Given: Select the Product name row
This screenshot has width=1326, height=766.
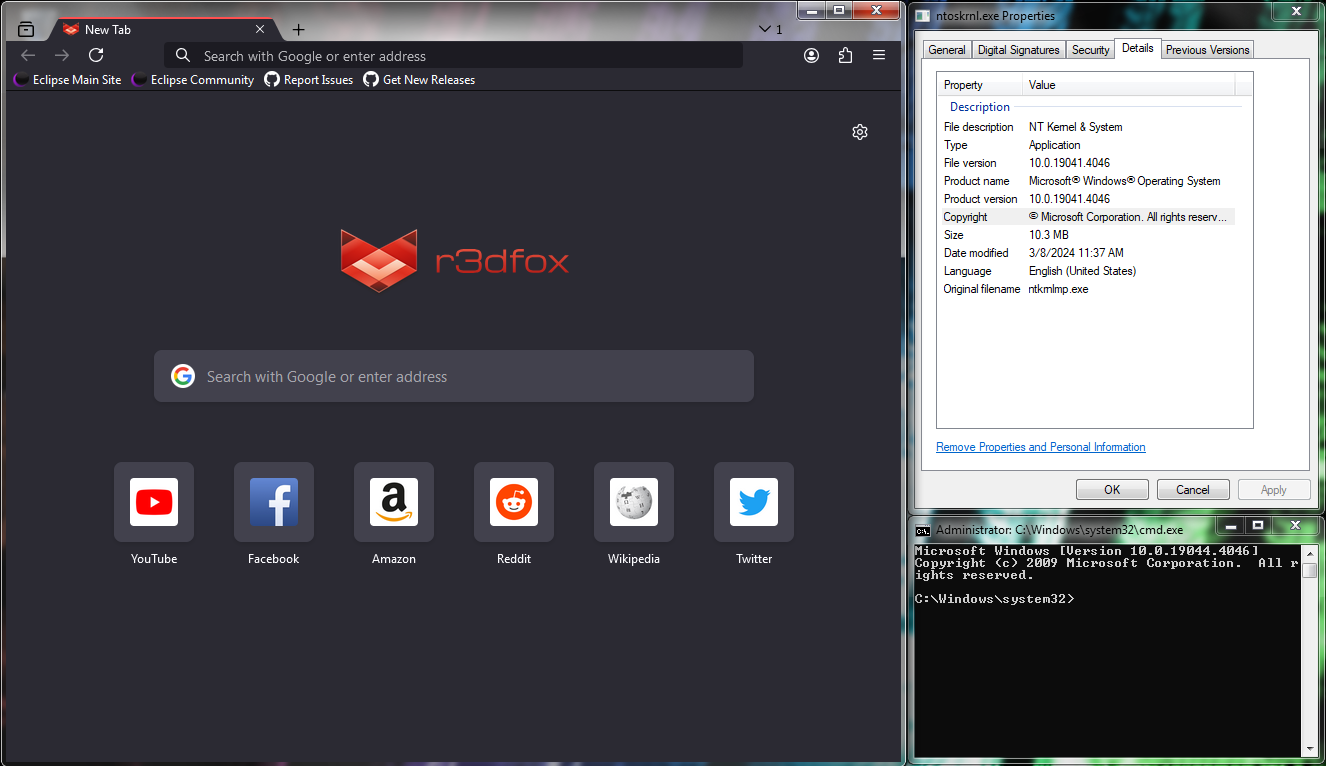Looking at the screenshot, I should (1089, 181).
